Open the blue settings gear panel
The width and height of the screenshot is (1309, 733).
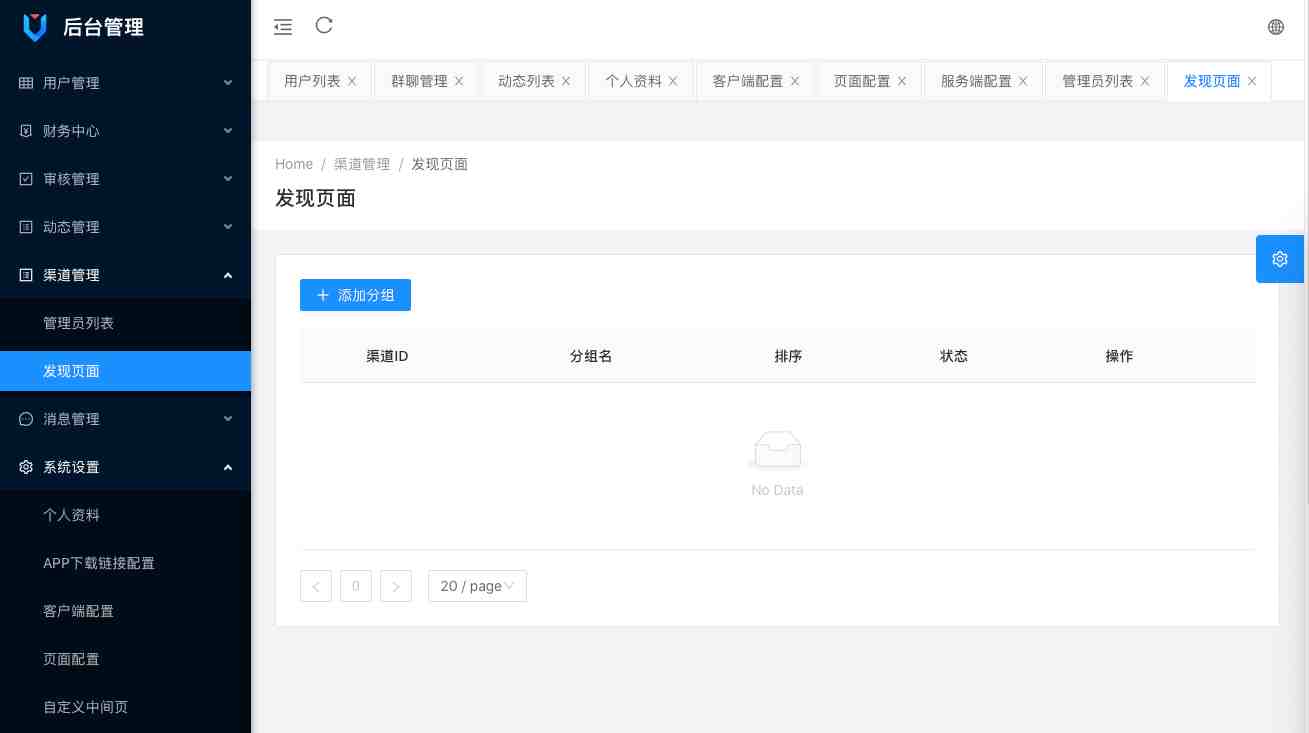point(1280,259)
